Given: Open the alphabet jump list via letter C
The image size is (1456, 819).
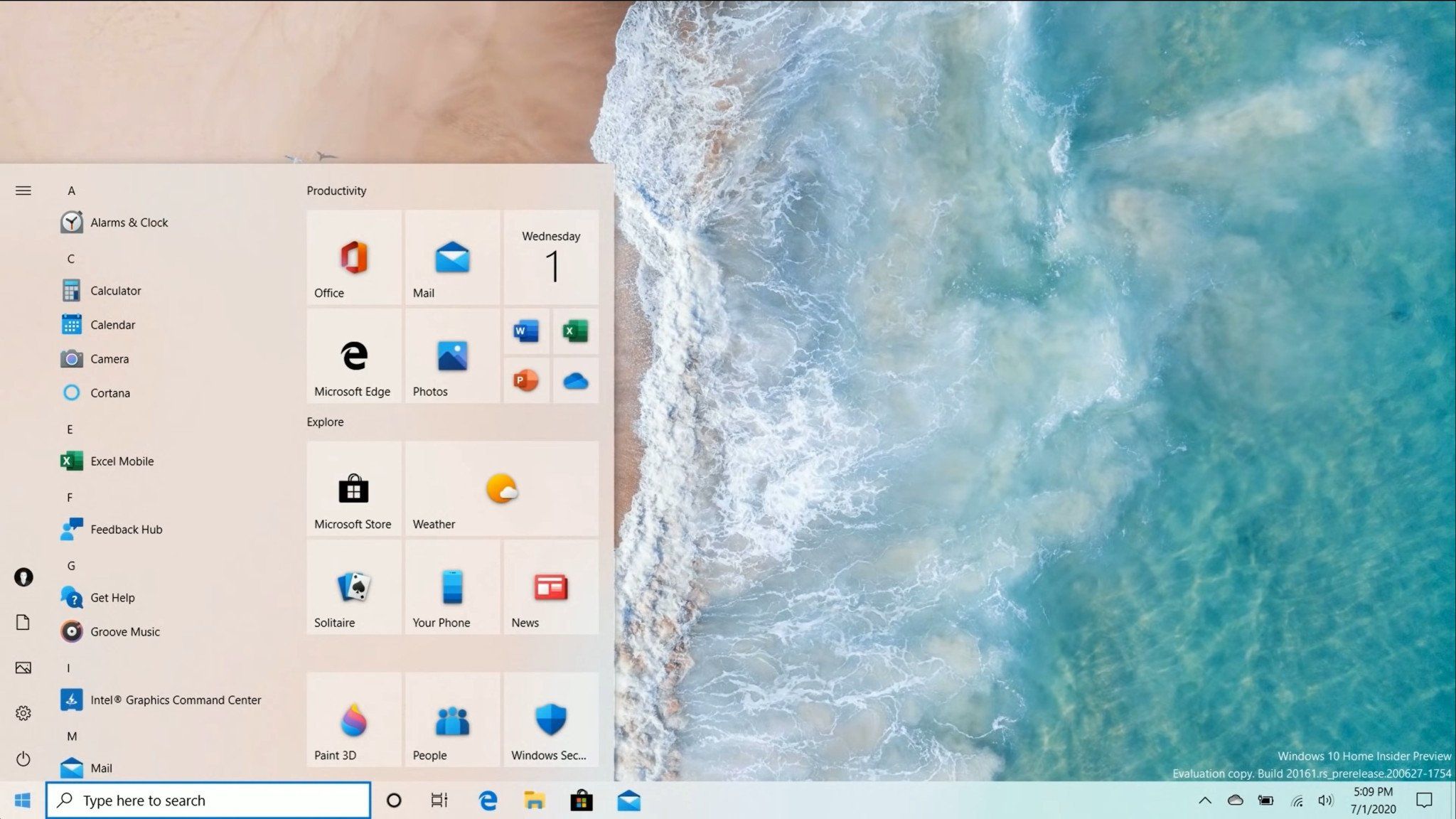Looking at the screenshot, I should point(70,259).
